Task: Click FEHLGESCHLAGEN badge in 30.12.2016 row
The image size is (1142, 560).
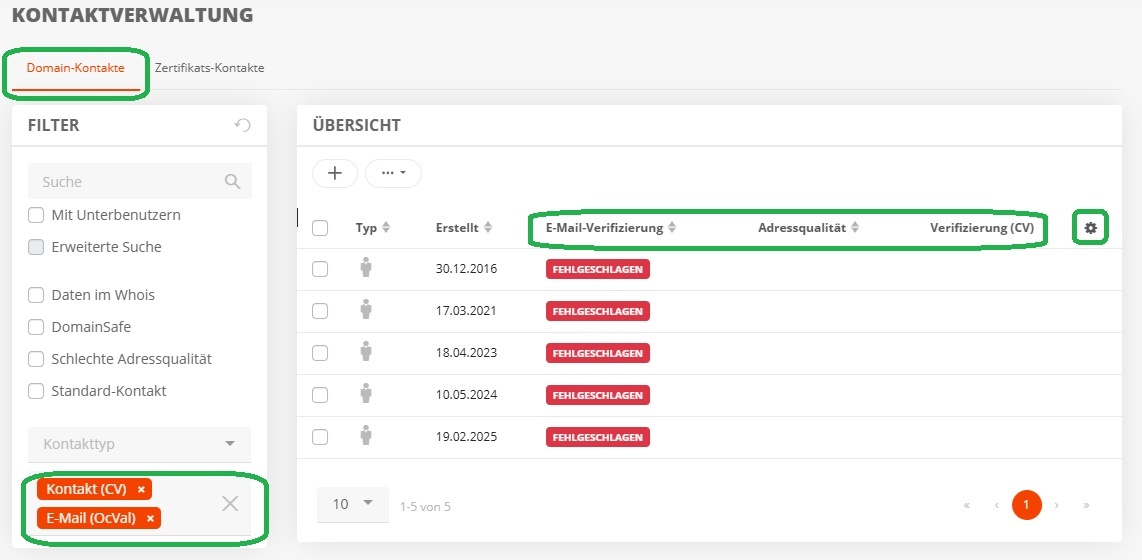Action: coord(597,269)
